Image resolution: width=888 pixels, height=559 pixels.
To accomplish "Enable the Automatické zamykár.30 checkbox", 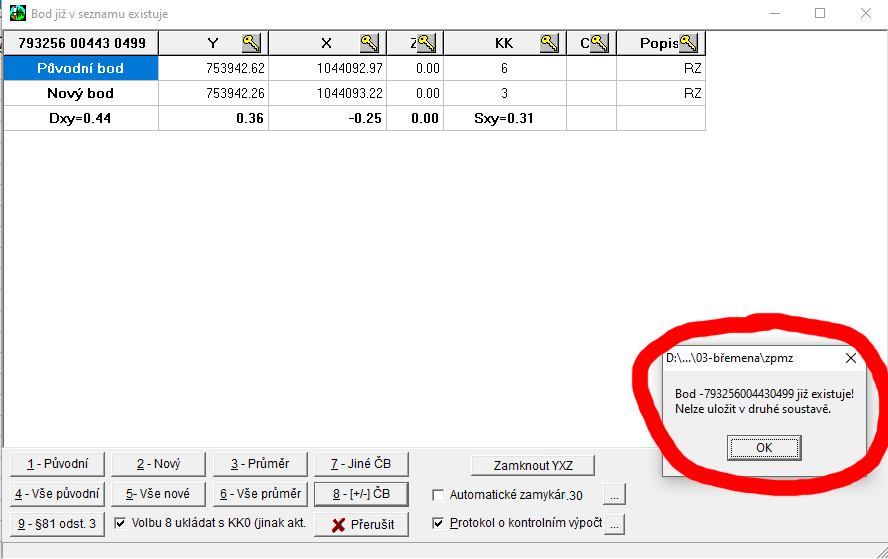I will (x=438, y=495).
